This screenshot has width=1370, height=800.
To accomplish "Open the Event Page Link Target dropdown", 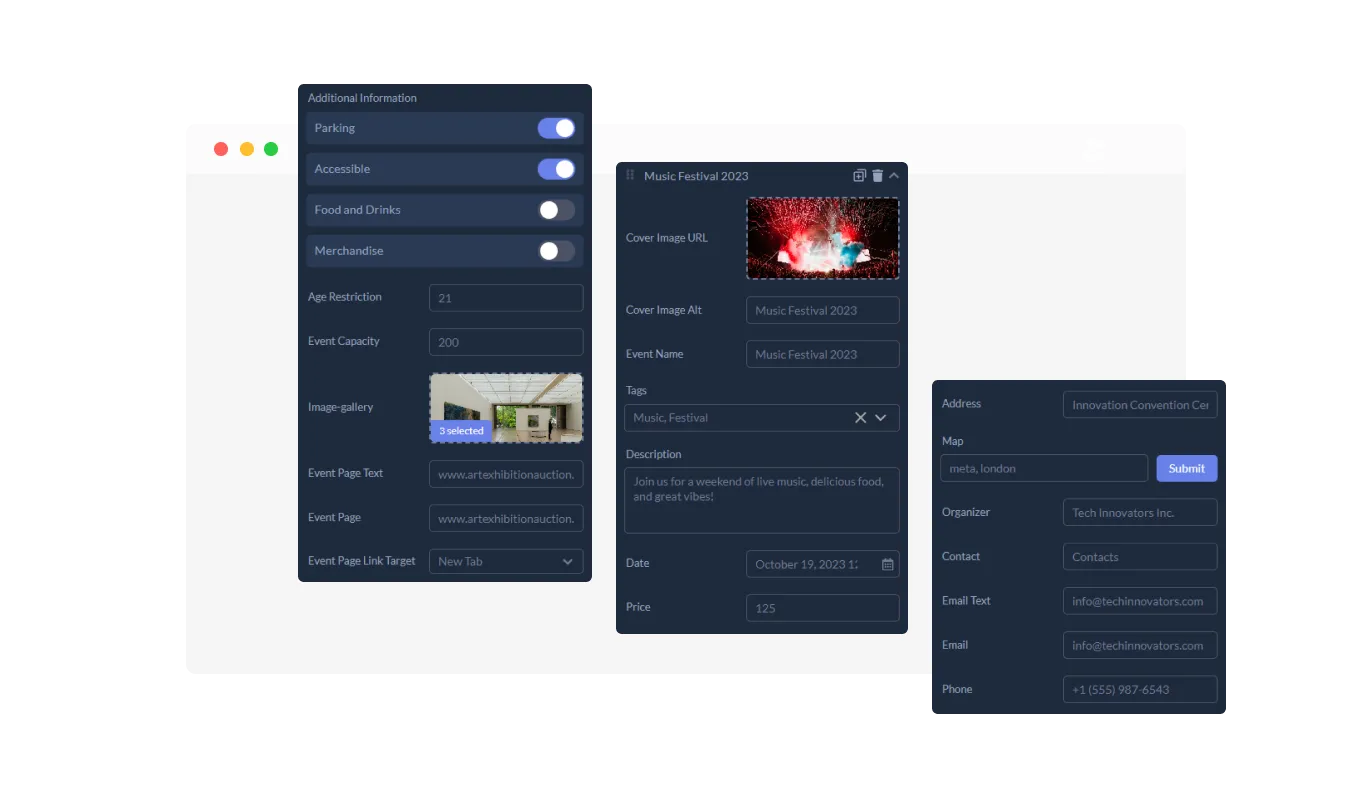I will pyautogui.click(x=506, y=561).
